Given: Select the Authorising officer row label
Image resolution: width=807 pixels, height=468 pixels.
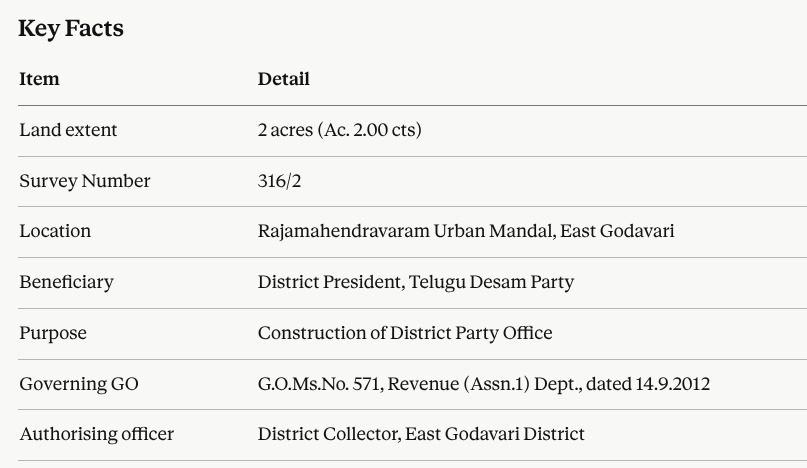Looking at the screenshot, I should click(96, 434).
